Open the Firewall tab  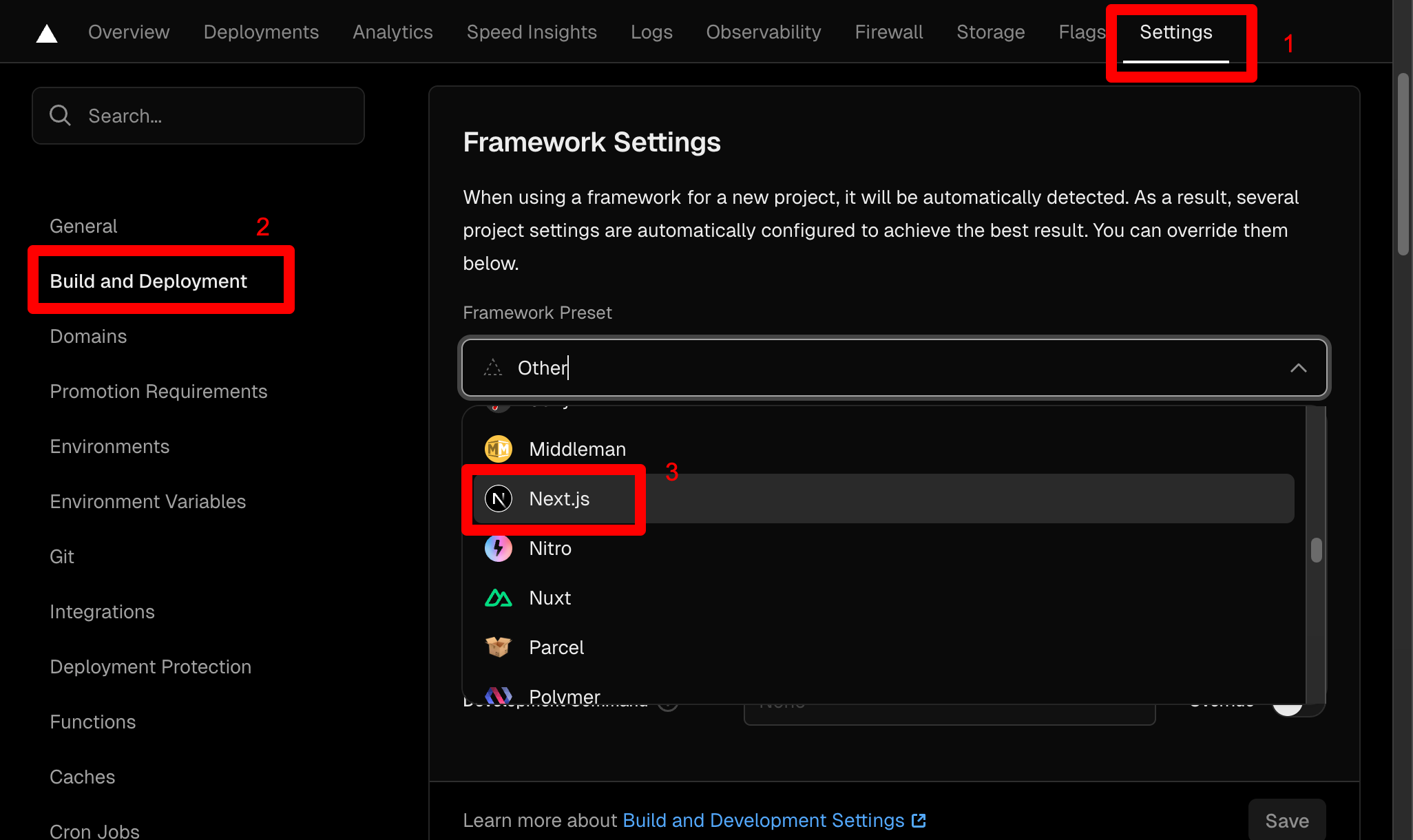click(889, 32)
